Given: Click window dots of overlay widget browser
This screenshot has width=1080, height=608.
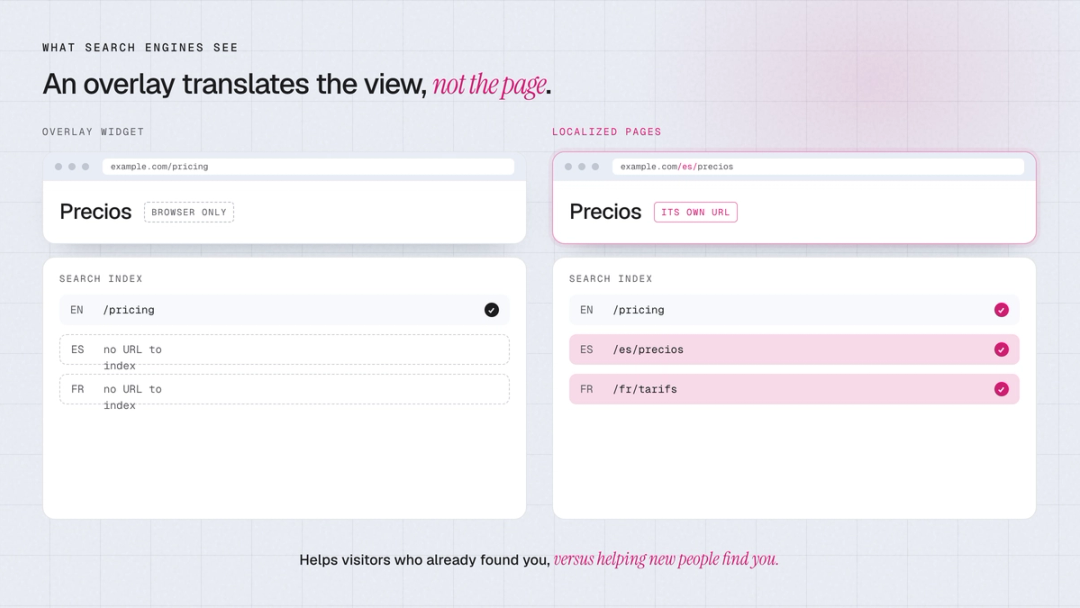Looking at the screenshot, I should 72,167.
